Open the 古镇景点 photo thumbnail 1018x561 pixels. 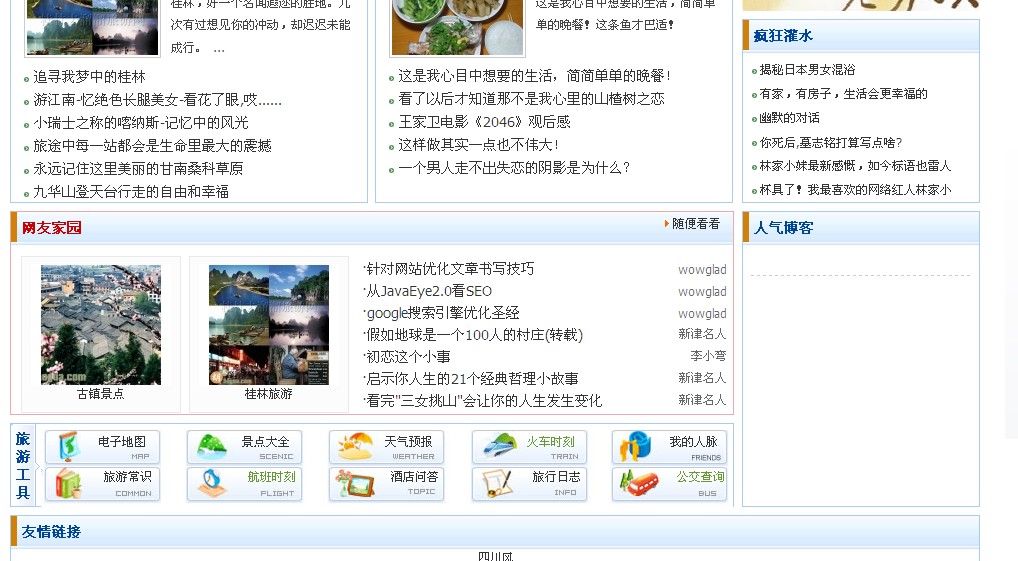click(x=101, y=325)
